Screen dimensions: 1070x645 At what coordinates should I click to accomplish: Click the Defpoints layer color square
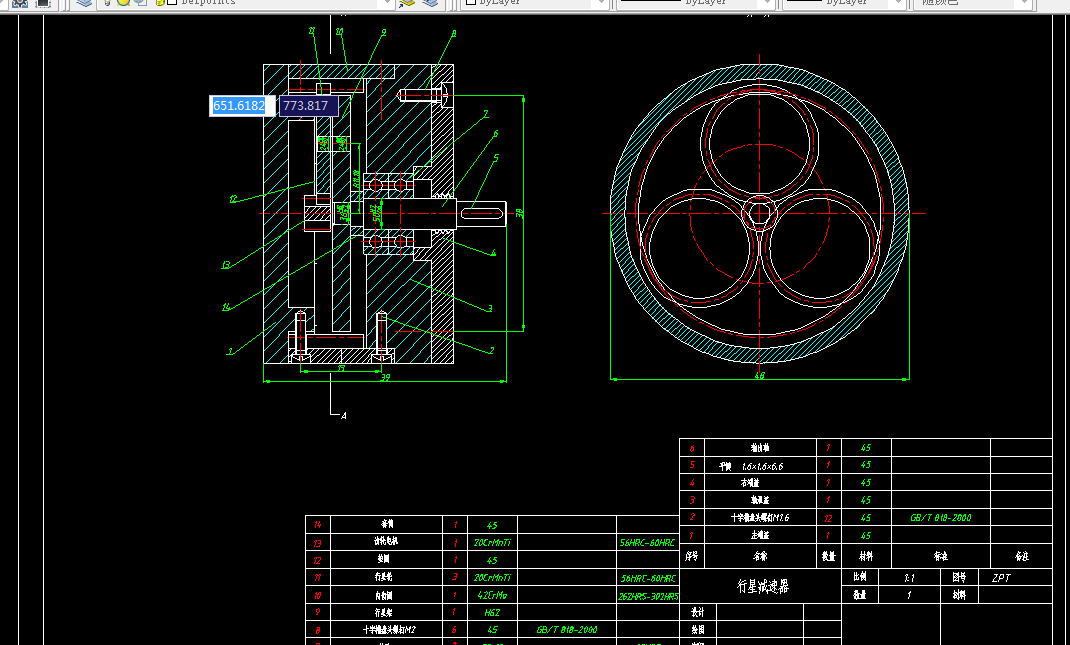coord(173,2)
